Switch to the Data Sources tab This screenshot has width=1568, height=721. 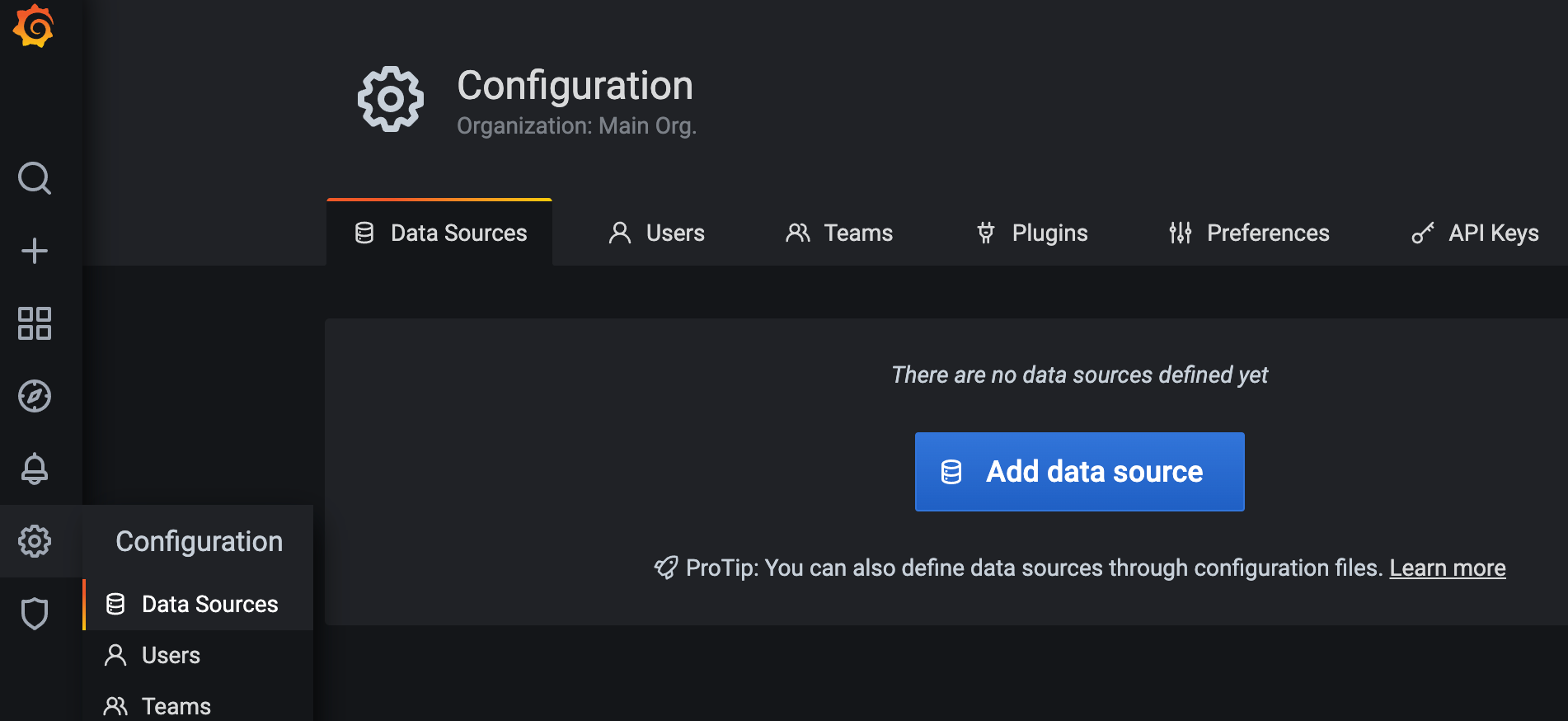[439, 233]
